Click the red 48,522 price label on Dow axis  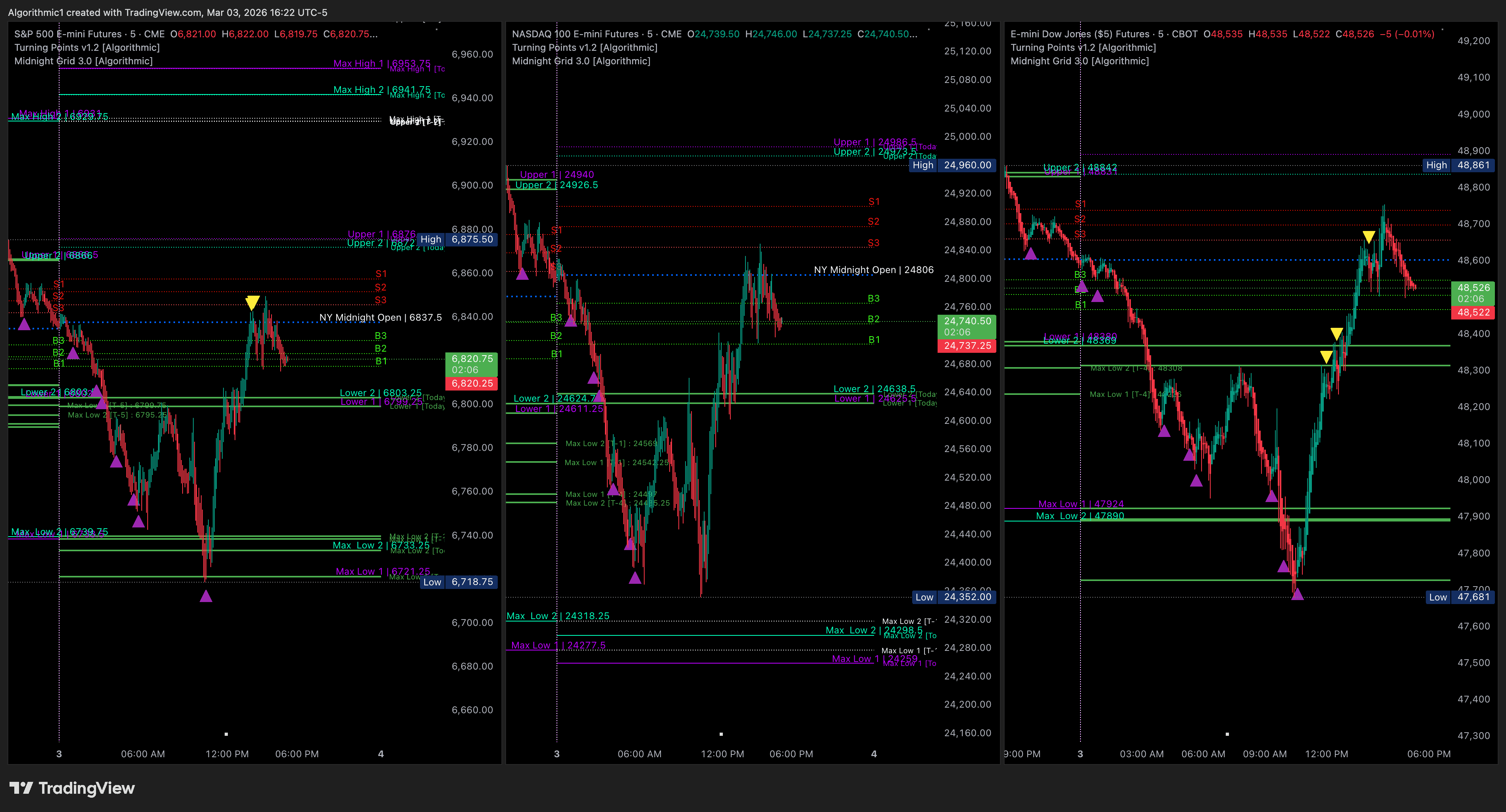tap(1473, 313)
